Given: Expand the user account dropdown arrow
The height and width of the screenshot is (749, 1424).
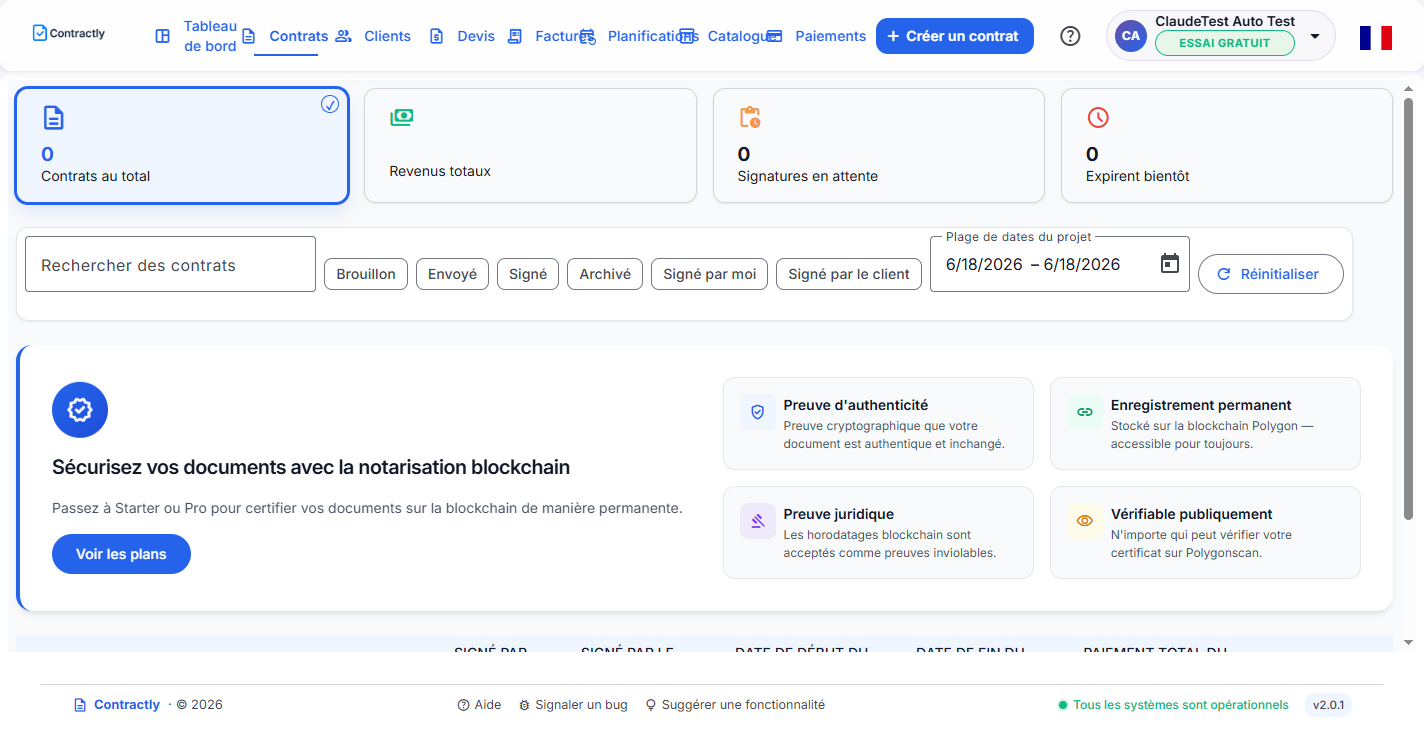Looking at the screenshot, I should [1315, 36].
